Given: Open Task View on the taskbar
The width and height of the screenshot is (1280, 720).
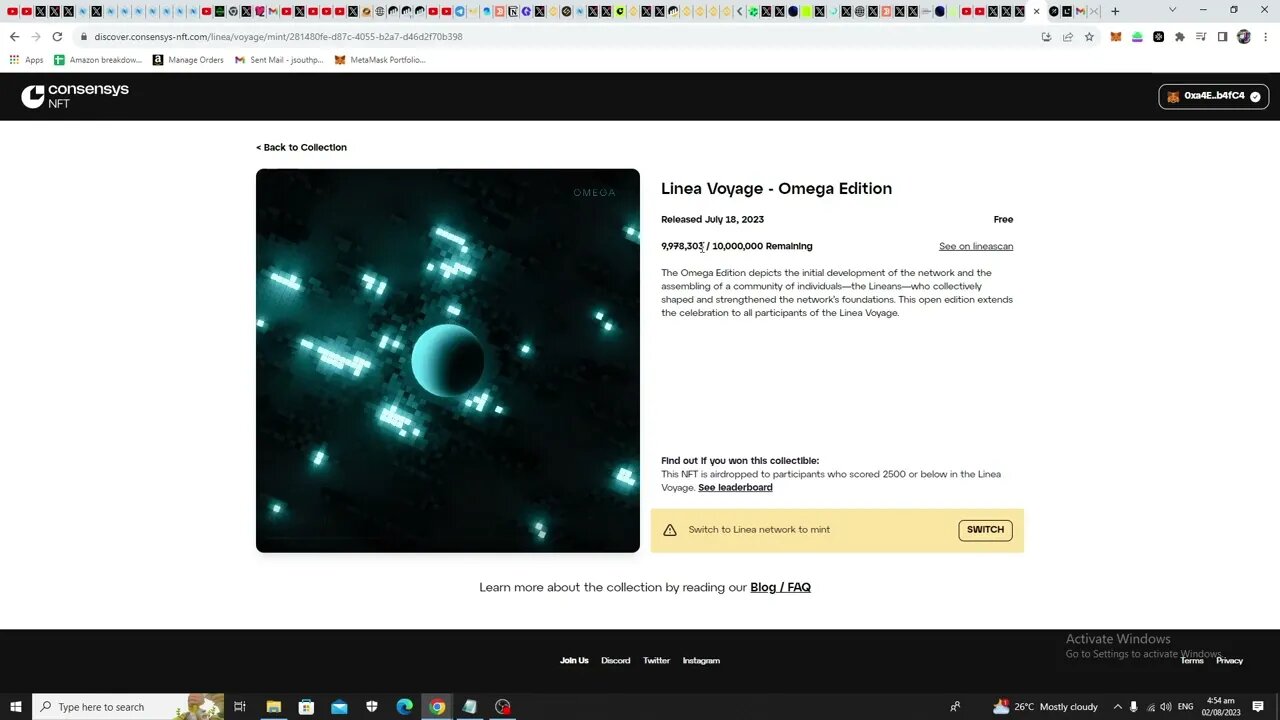Looking at the screenshot, I should point(240,707).
